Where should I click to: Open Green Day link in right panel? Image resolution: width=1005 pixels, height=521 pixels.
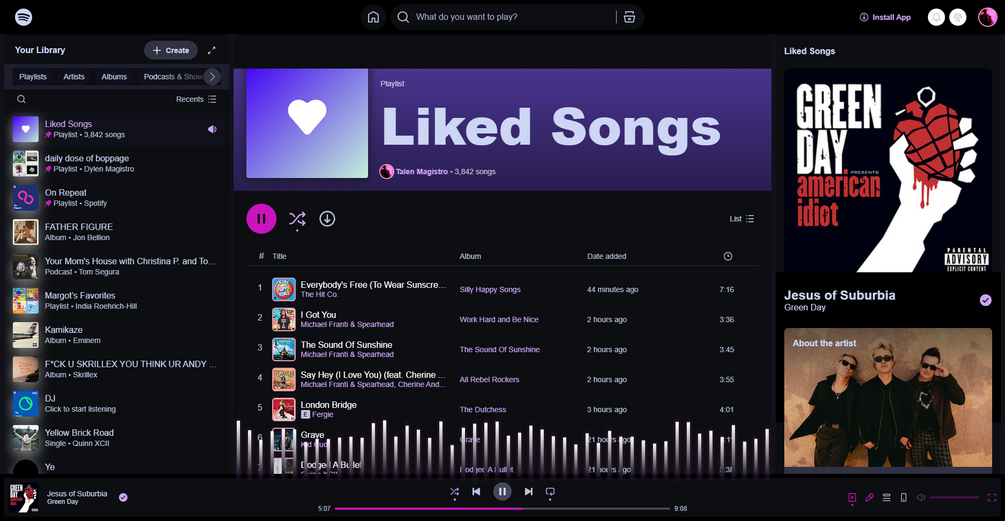804,308
